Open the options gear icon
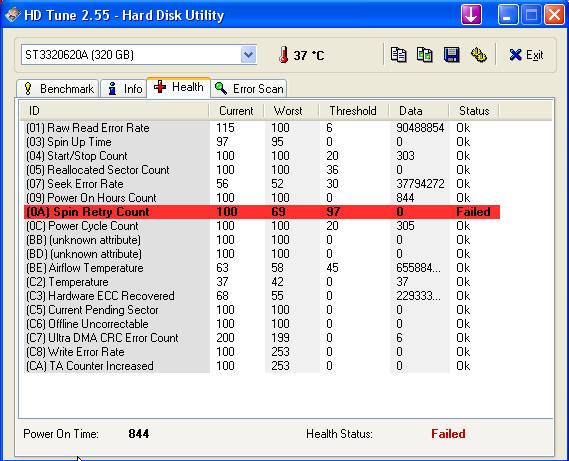569x461 pixels. tap(479, 55)
